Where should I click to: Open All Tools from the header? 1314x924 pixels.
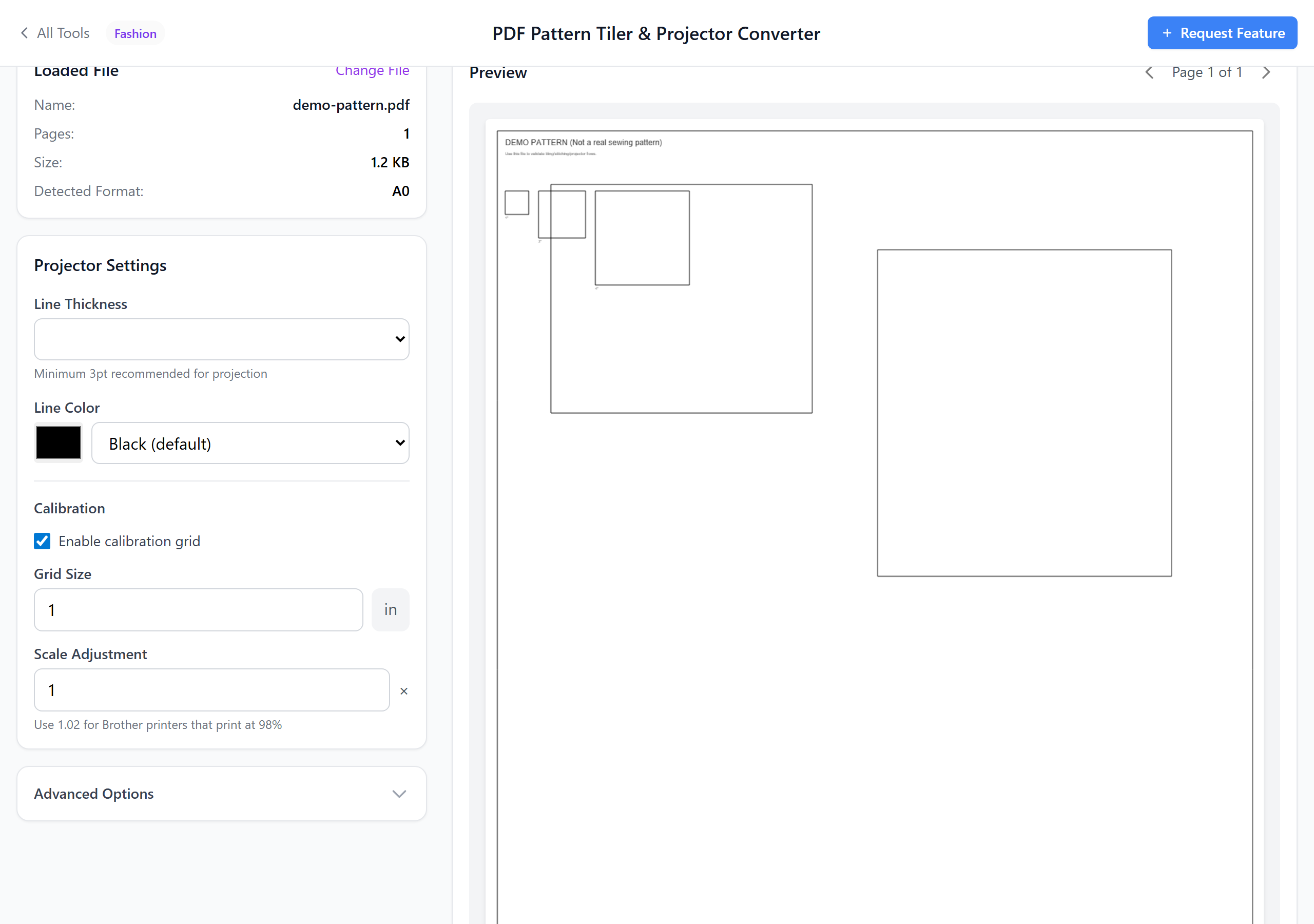(63, 33)
